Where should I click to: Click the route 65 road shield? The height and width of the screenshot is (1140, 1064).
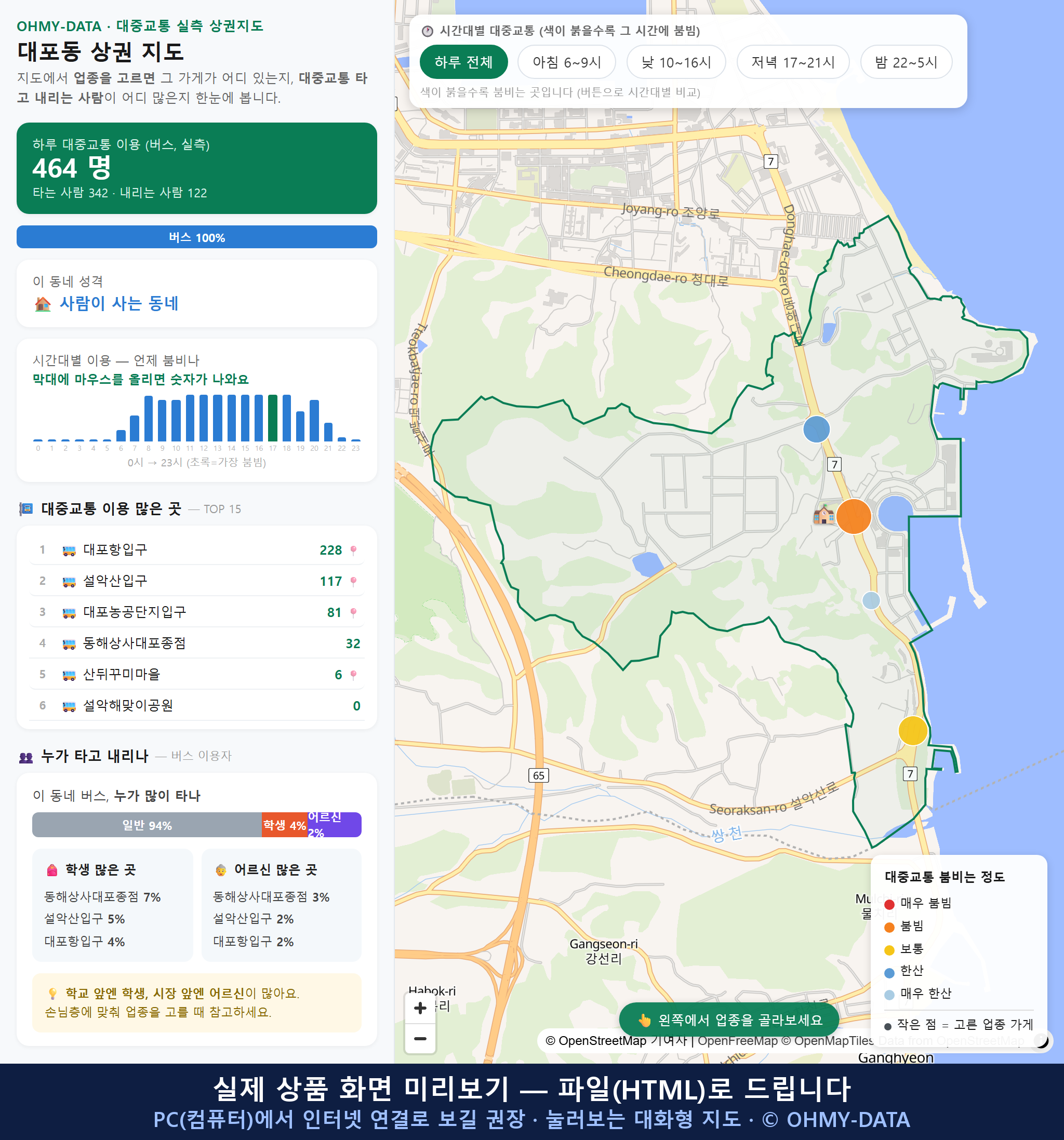tap(539, 775)
